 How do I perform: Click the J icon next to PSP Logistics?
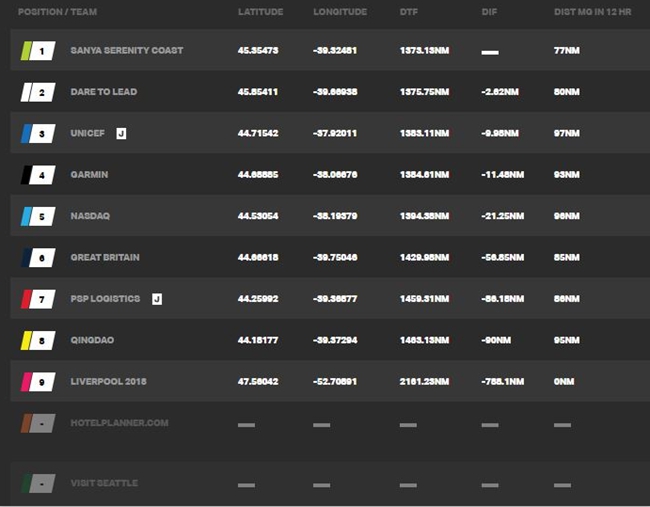coord(157,299)
